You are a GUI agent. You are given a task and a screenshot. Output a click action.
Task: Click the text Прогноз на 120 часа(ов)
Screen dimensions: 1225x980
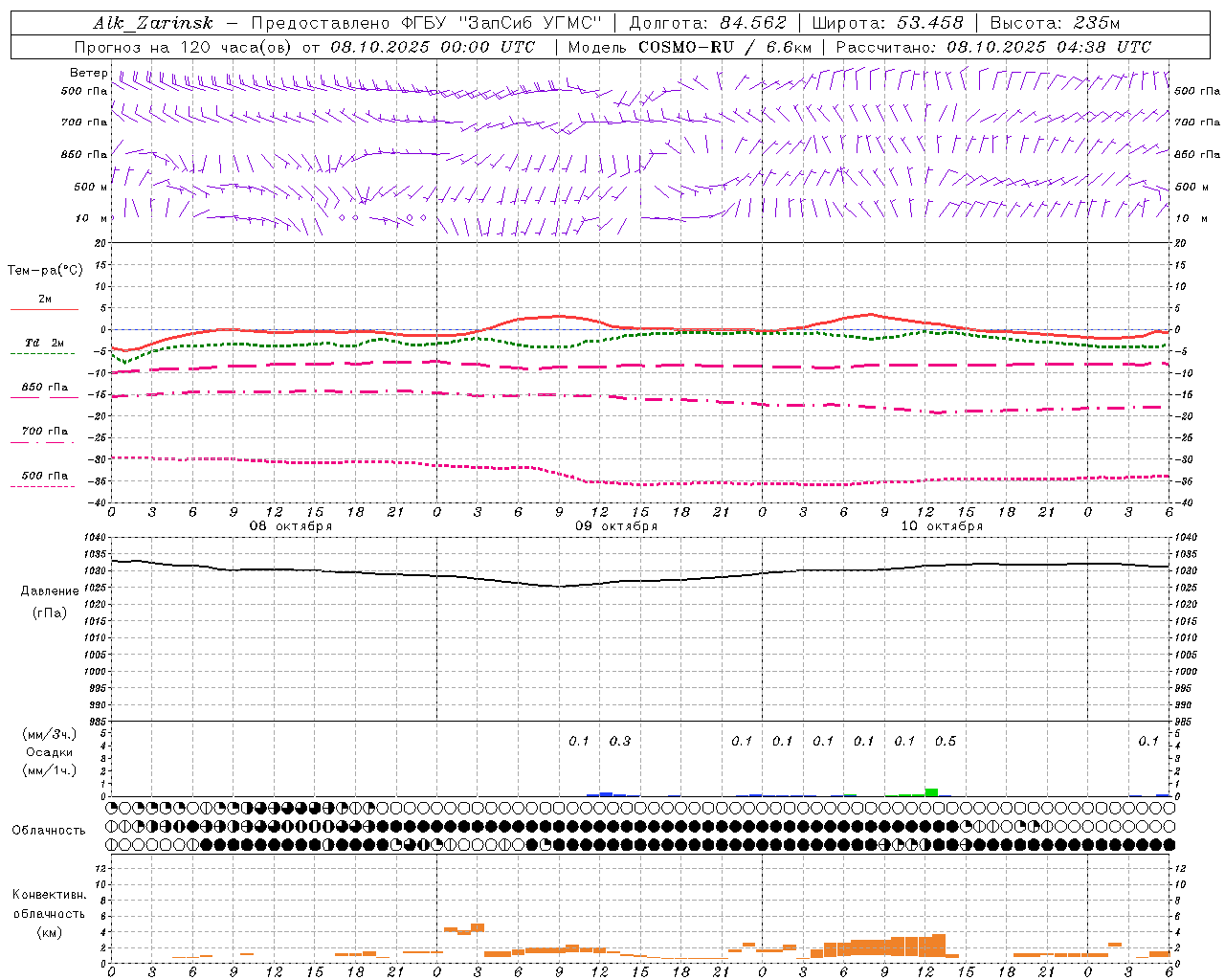pos(184,47)
